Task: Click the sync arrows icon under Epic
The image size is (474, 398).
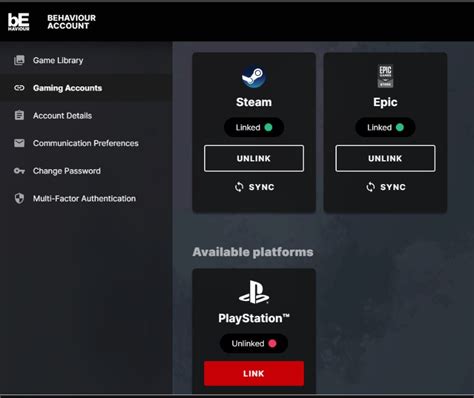Action: tap(371, 187)
